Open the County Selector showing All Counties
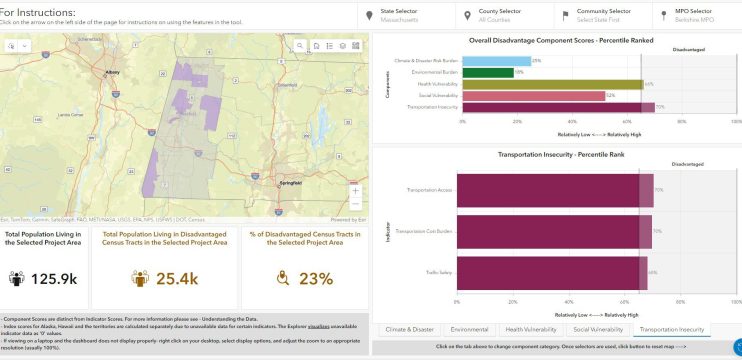The height and width of the screenshot is (360, 742). tap(505, 16)
